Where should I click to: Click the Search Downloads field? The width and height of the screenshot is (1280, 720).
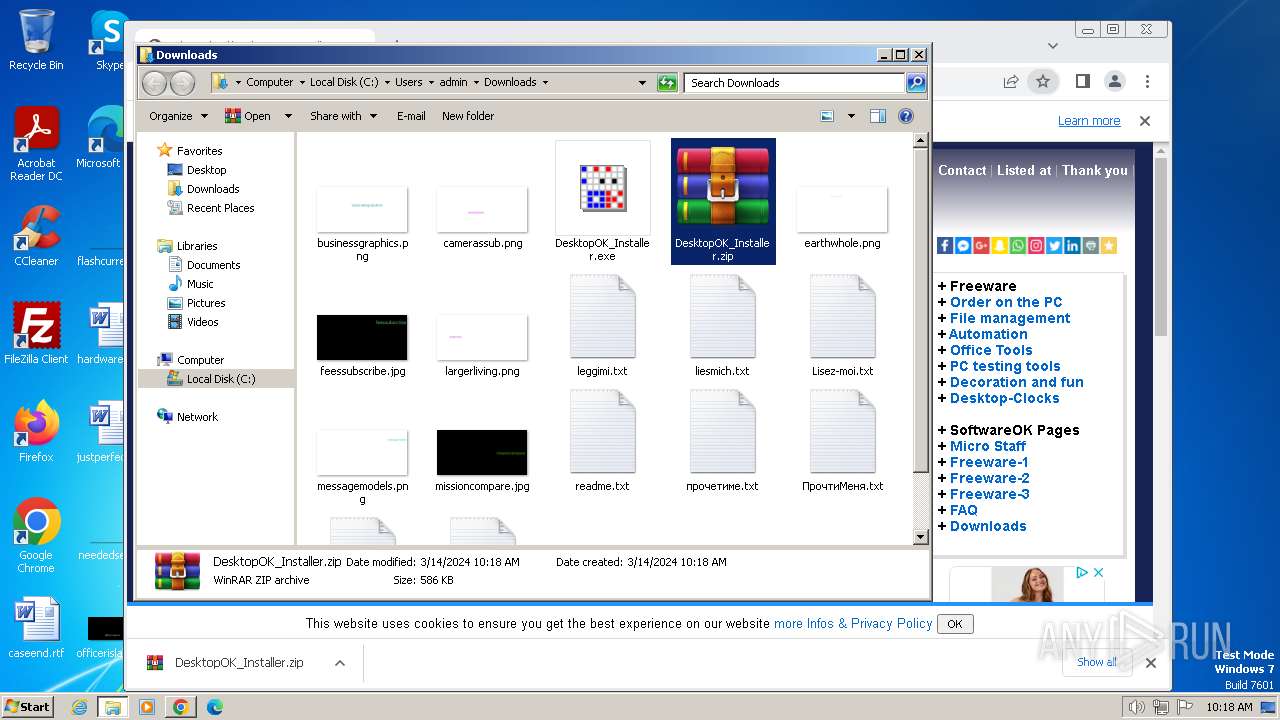(795, 83)
